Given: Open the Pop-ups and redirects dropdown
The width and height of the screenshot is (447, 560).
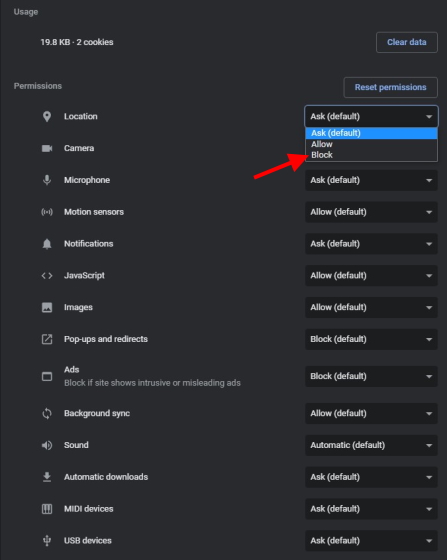Looking at the screenshot, I should click(x=371, y=339).
